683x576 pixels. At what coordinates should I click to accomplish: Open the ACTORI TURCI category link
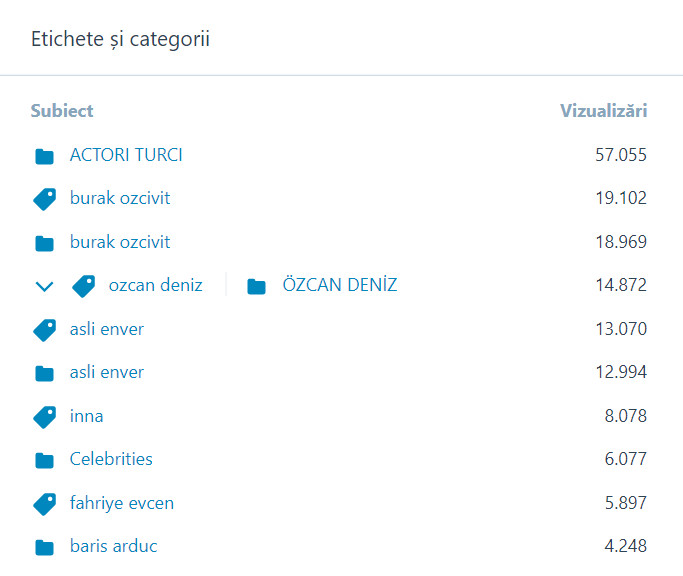click(126, 155)
